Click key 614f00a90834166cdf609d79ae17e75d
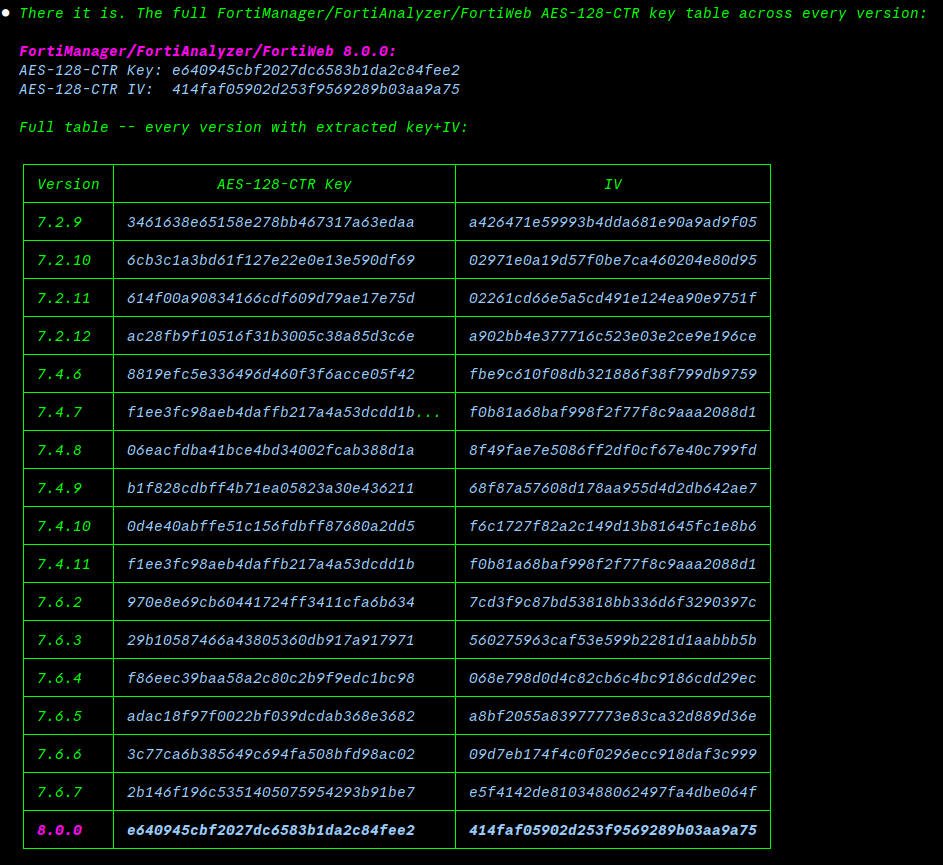The image size is (943, 865). click(271, 298)
